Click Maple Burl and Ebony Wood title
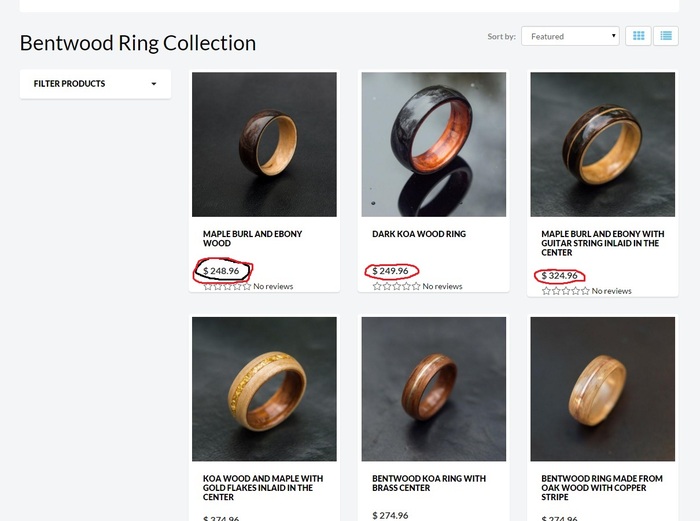The width and height of the screenshot is (700, 521). [252, 238]
